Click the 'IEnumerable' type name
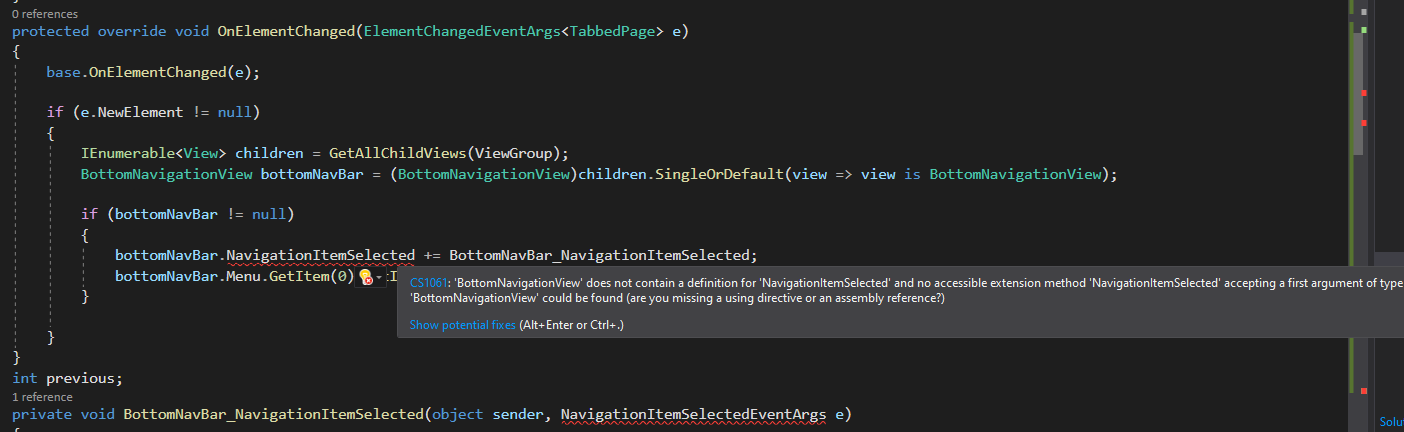This screenshot has width=1404, height=432. coord(127,153)
